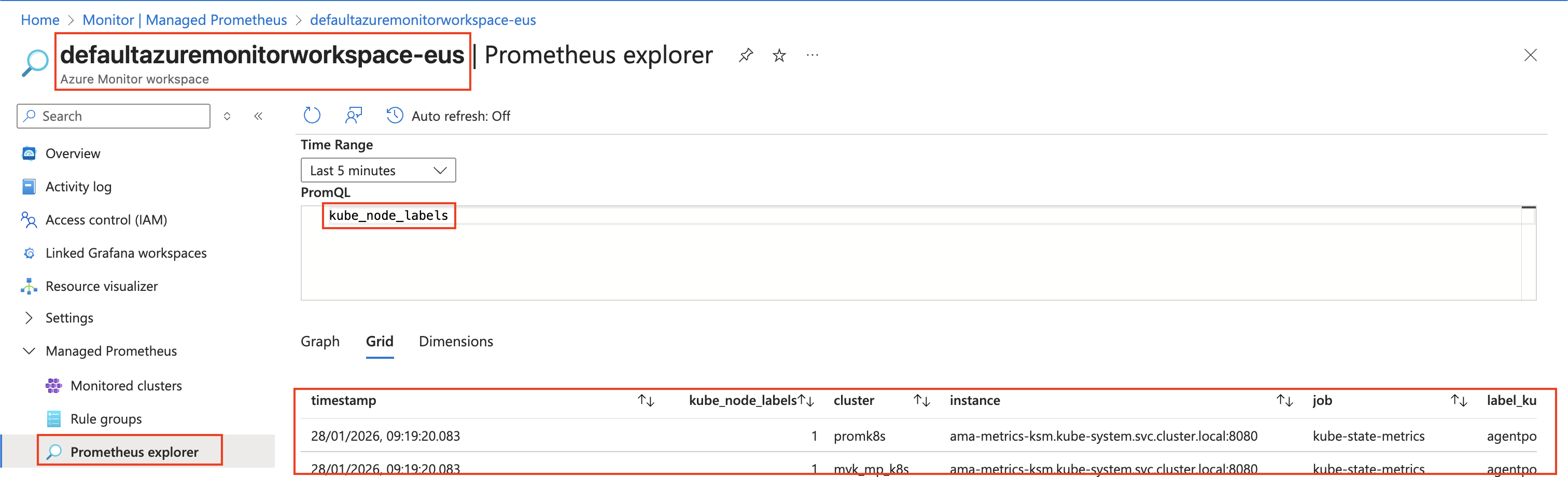Viewport: 1568px width, 477px height.
Task: Pin the Prometheus explorer page
Action: [x=746, y=55]
